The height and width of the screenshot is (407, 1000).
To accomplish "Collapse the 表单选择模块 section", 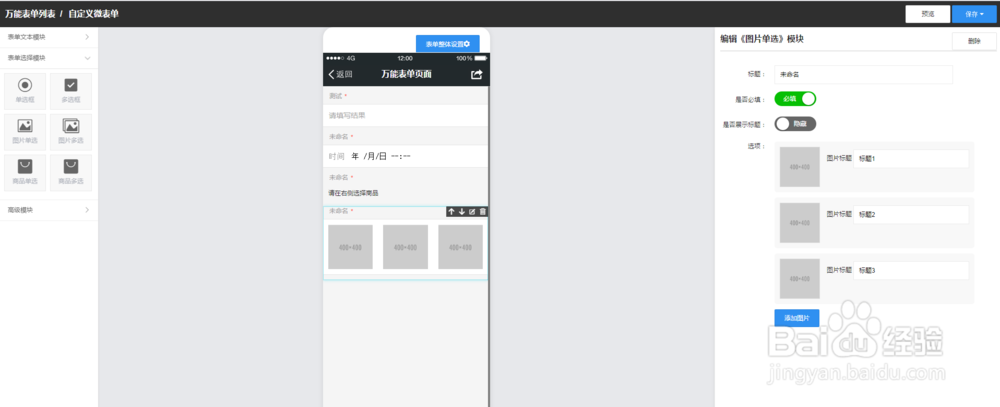I will (x=49, y=58).
